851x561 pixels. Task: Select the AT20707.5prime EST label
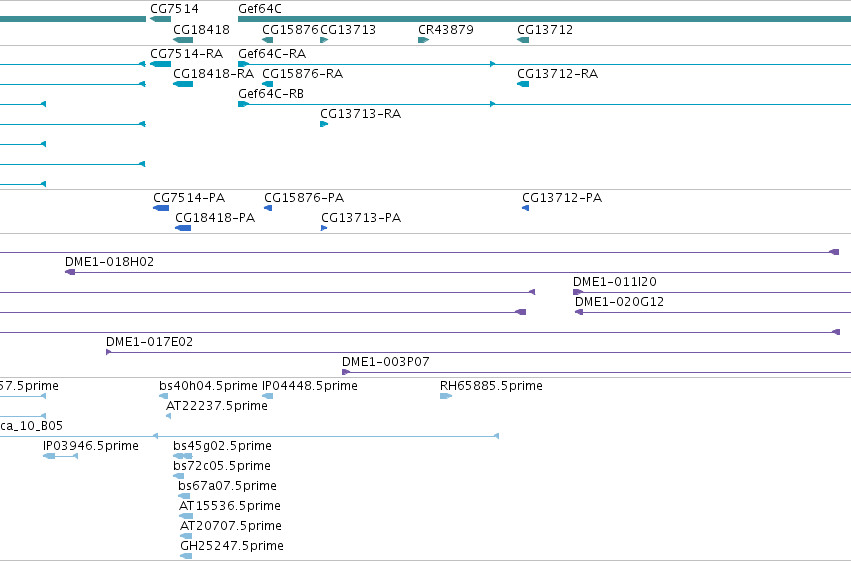[x=231, y=526]
